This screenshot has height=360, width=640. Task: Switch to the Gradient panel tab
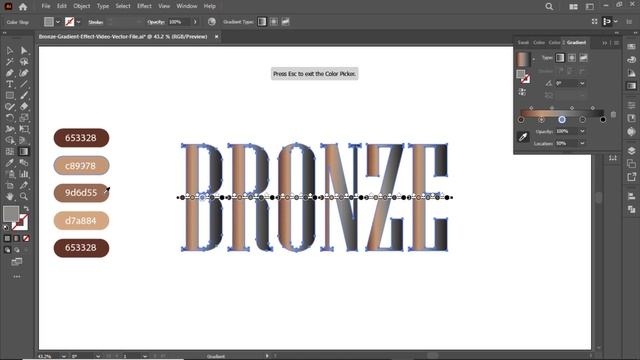pos(576,42)
